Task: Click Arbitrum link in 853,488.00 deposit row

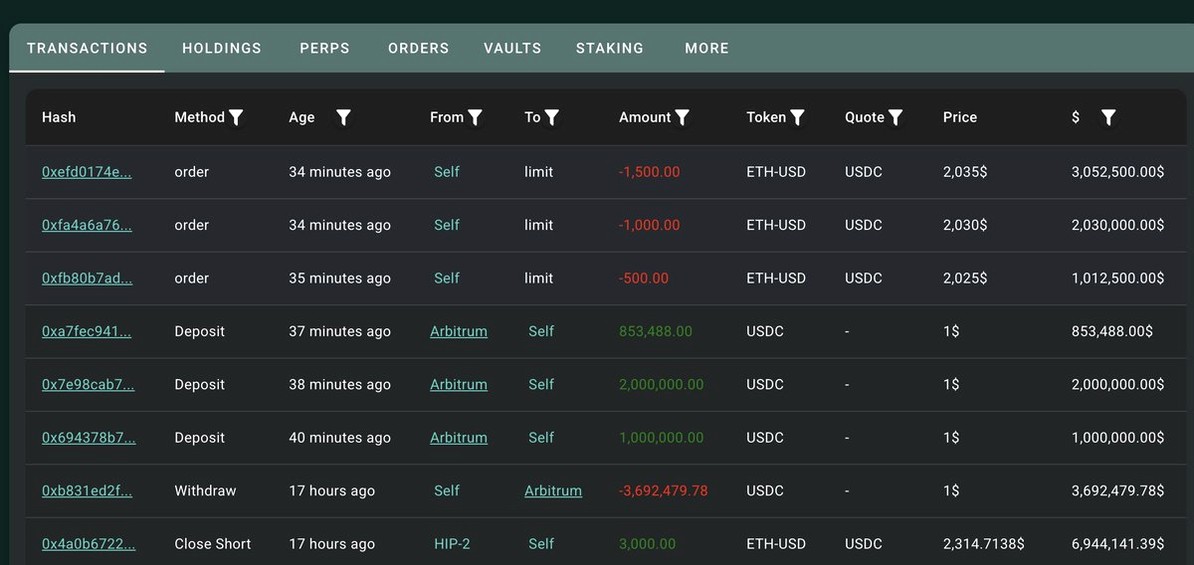Action: [458, 331]
